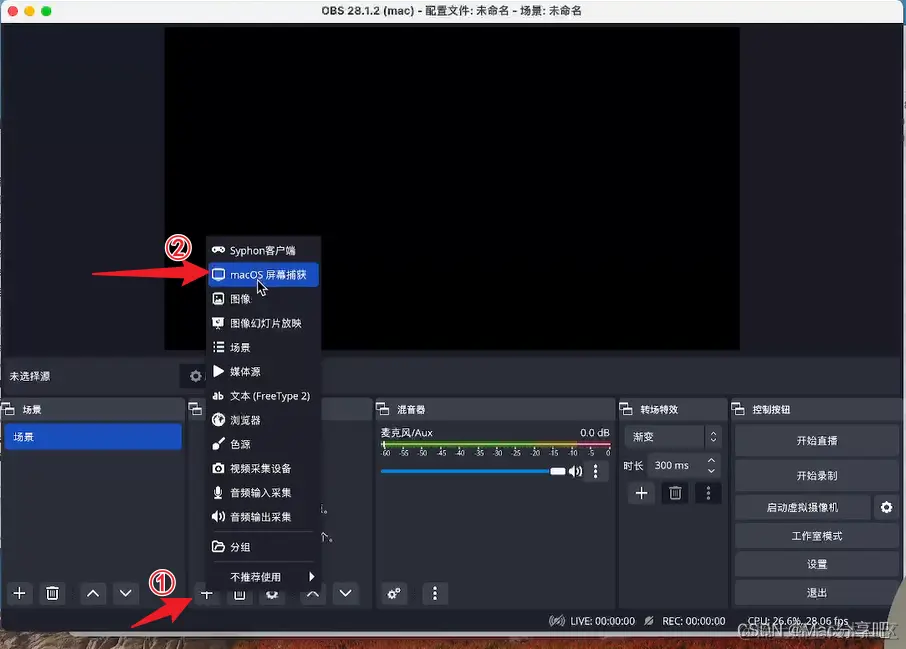Add a new scene with the plus icon
This screenshot has width=906, height=649.
tap(17, 593)
